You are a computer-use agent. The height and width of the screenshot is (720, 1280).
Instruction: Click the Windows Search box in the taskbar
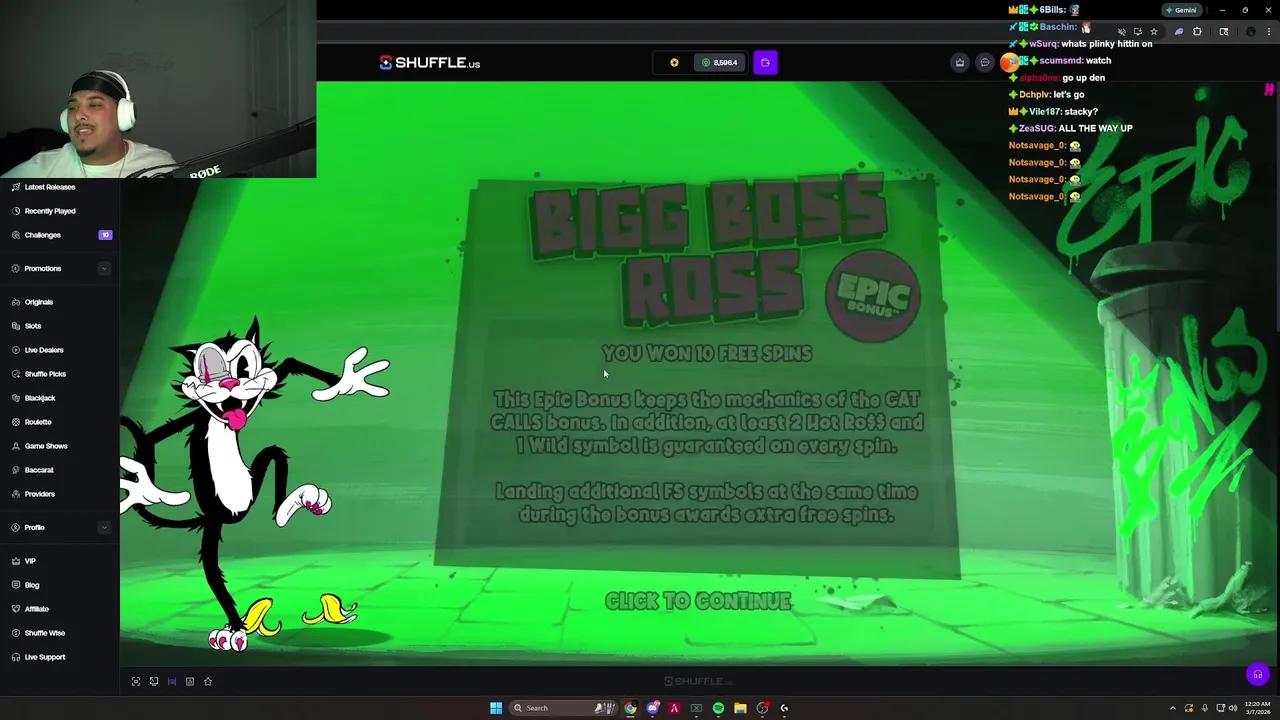(545, 708)
